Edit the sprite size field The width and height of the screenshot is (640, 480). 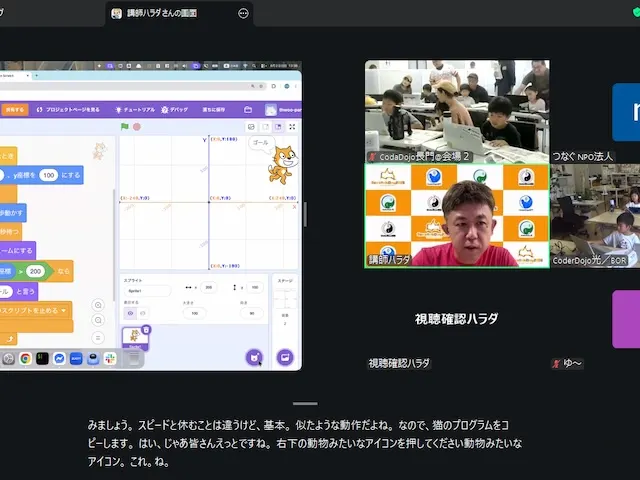pos(195,313)
